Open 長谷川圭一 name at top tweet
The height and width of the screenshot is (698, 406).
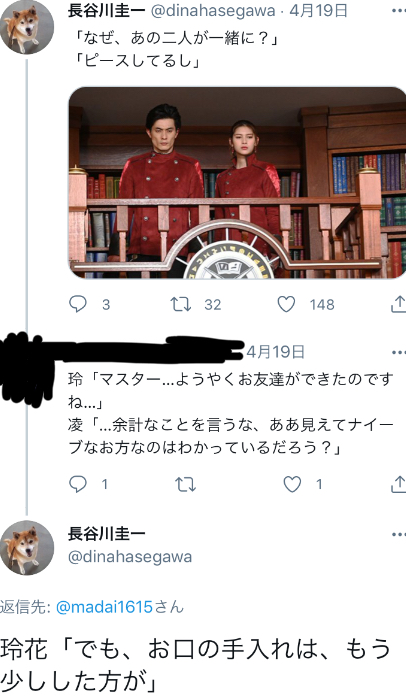[107, 11]
